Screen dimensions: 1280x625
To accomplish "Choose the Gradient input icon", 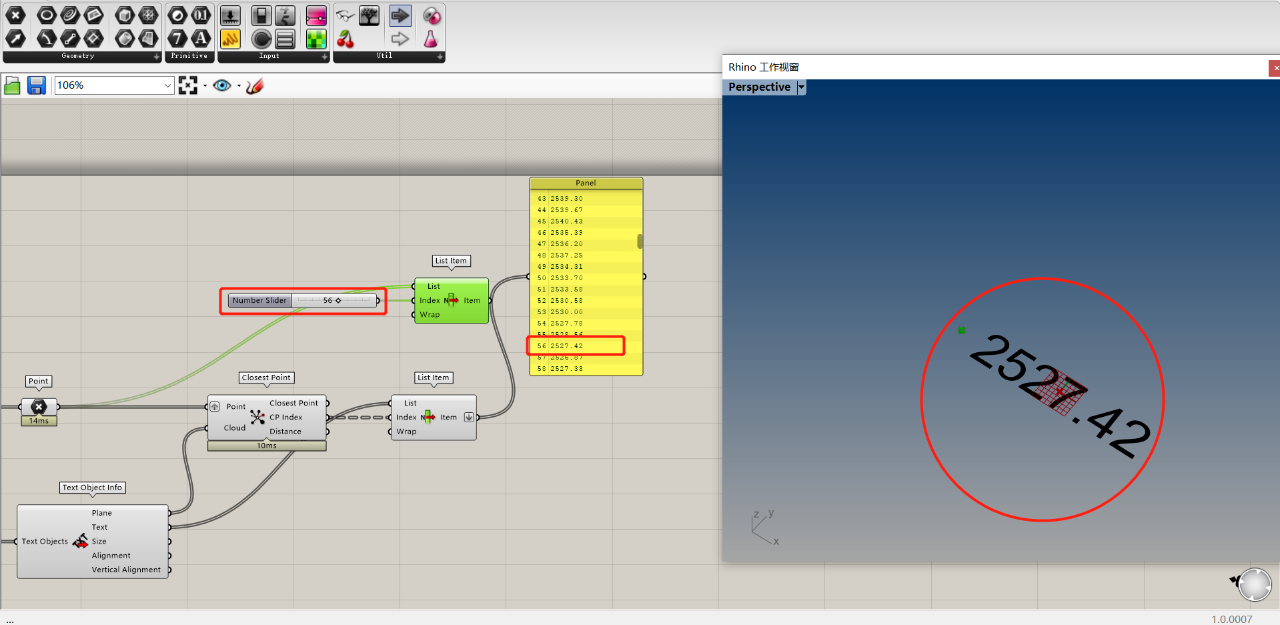I will coord(316,15).
